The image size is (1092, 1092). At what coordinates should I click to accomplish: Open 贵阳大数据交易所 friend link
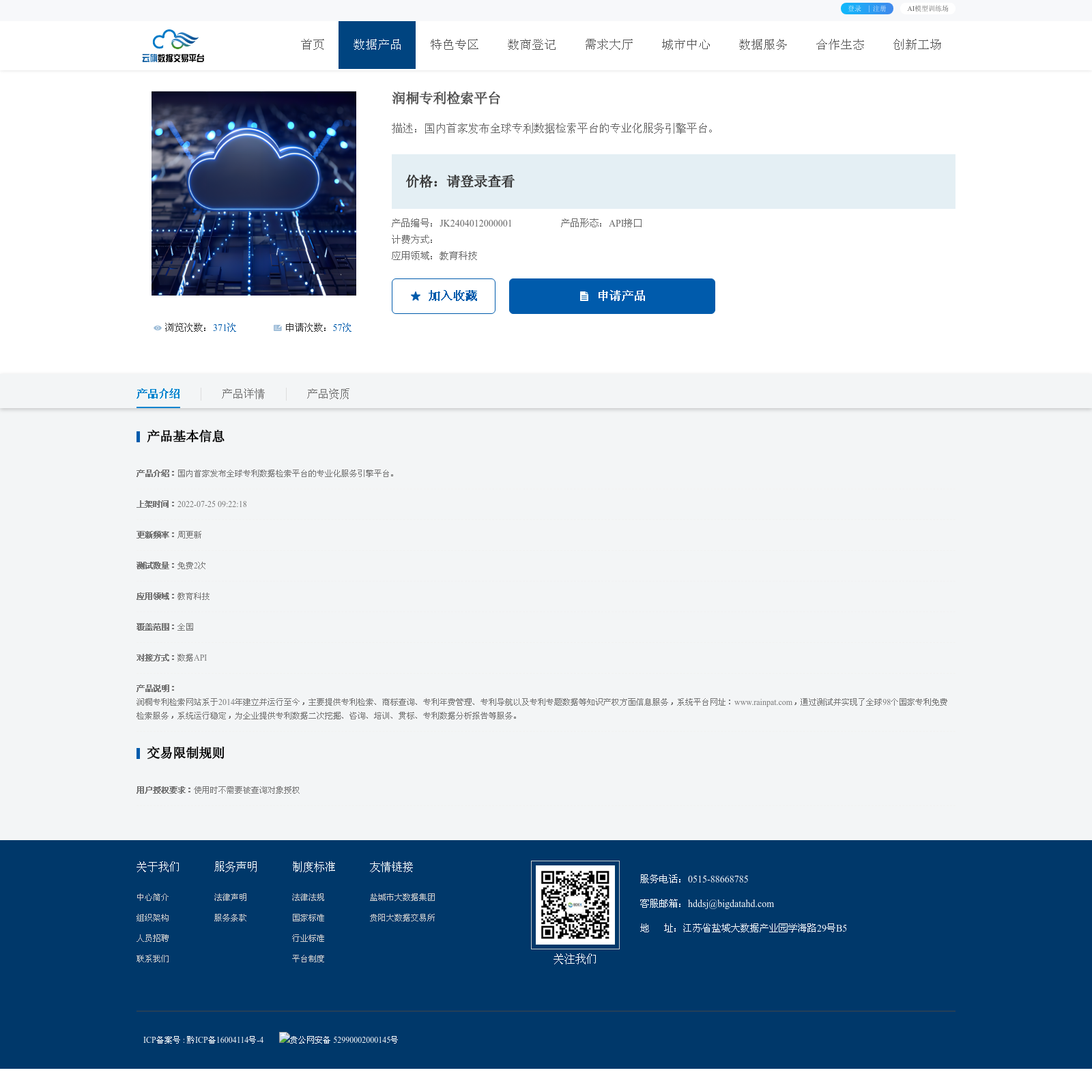point(403,918)
